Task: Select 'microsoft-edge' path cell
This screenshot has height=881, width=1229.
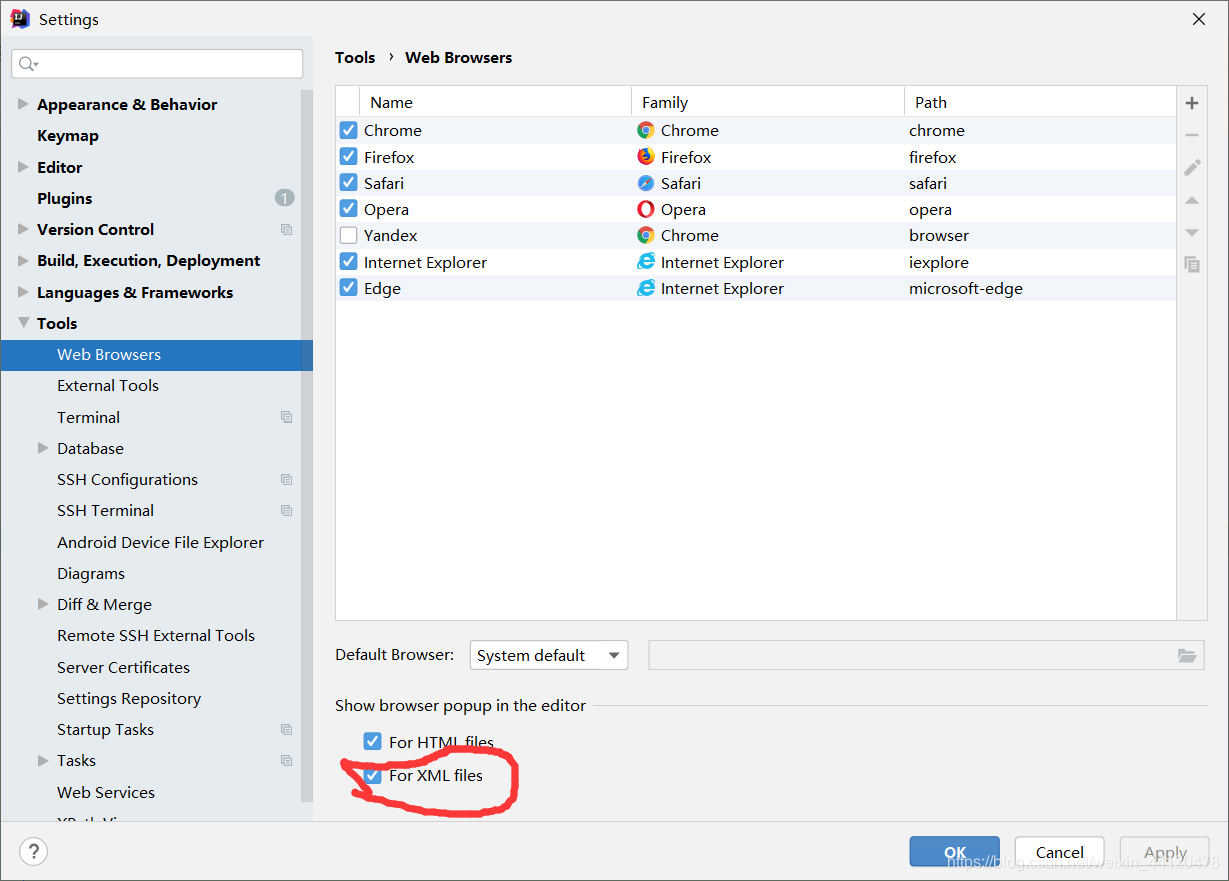Action: click(966, 288)
